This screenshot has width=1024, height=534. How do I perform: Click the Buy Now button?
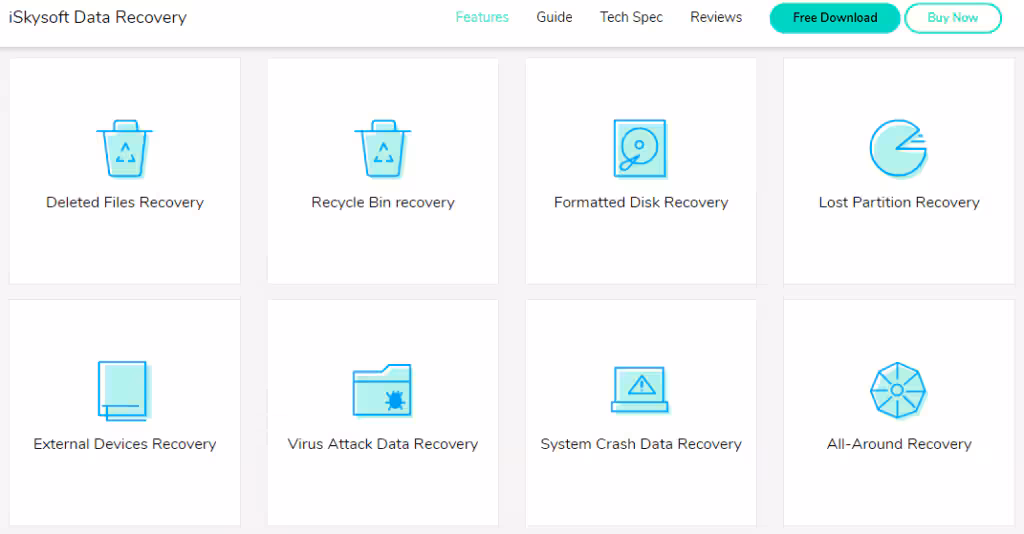(953, 18)
